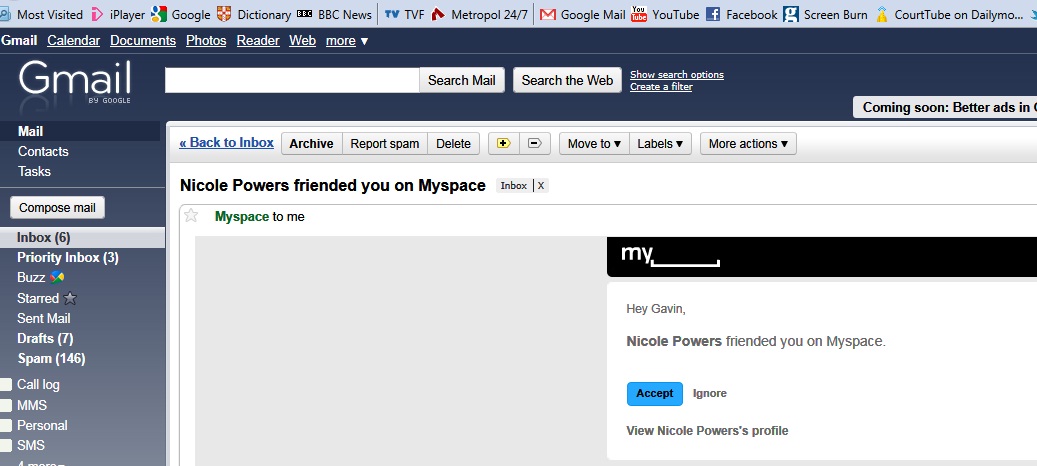Open the Google bookmark
Image resolution: width=1037 pixels, height=466 pixels.
pyautogui.click(x=181, y=14)
